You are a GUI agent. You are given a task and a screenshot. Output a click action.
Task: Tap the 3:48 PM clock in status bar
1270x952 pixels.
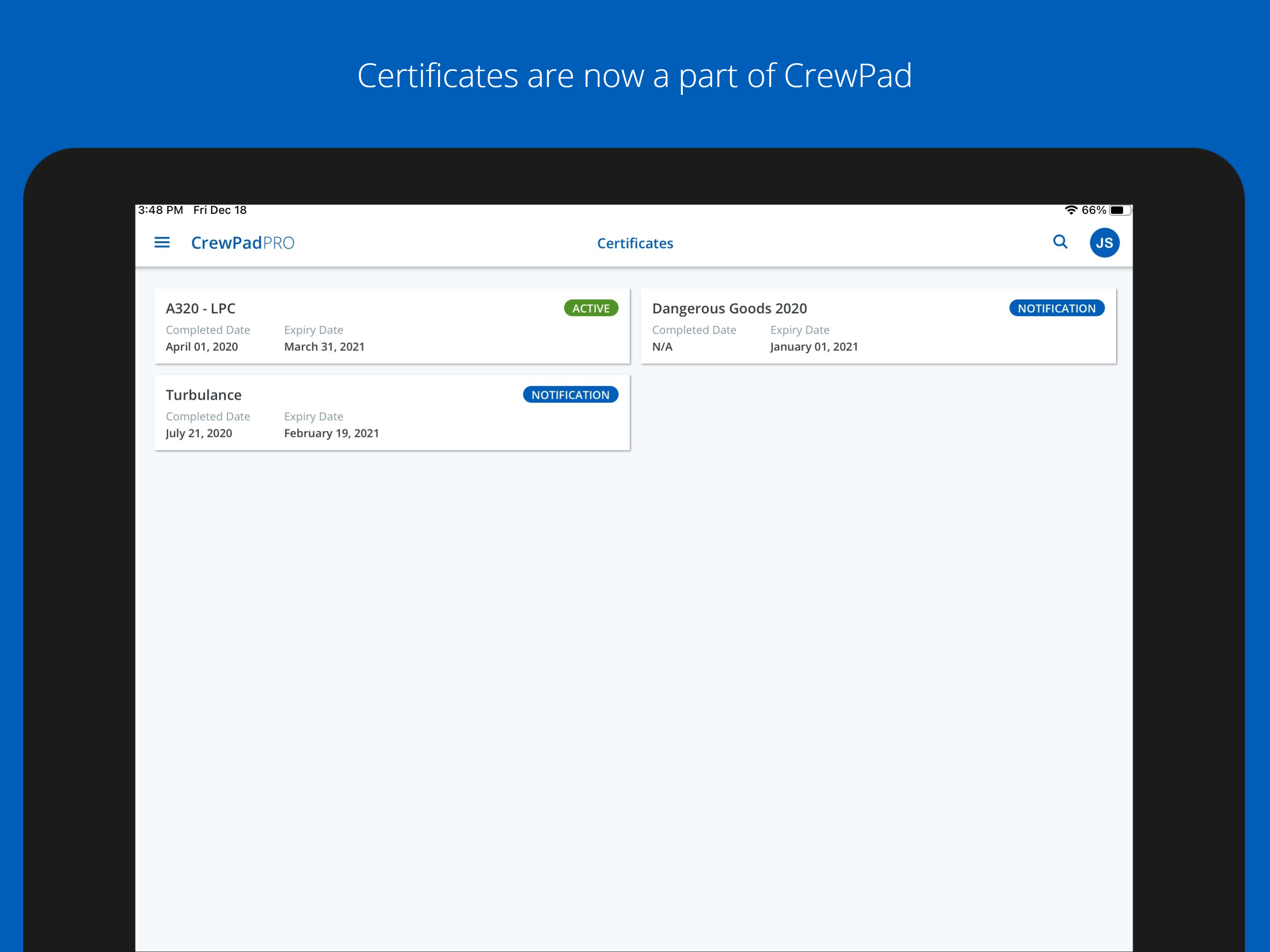(160, 210)
